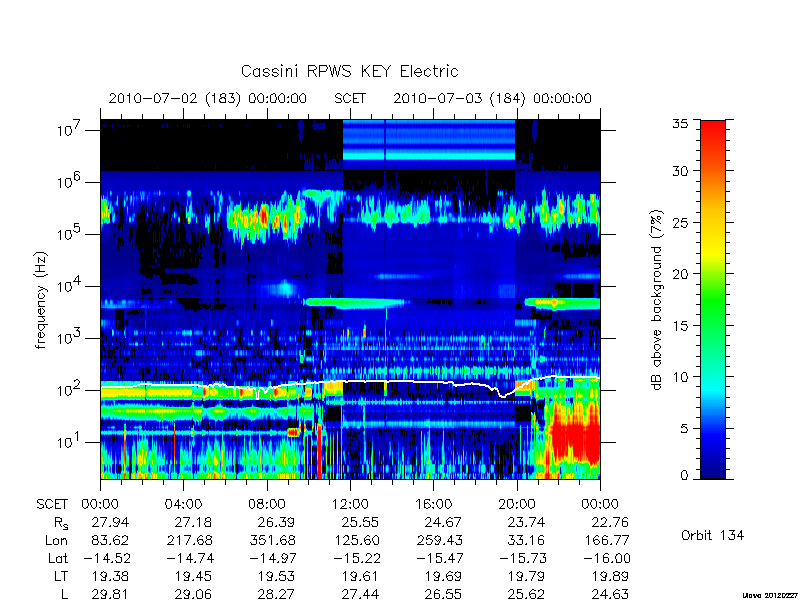
Task: Click the Rs value 27.18
Action: [193, 522]
